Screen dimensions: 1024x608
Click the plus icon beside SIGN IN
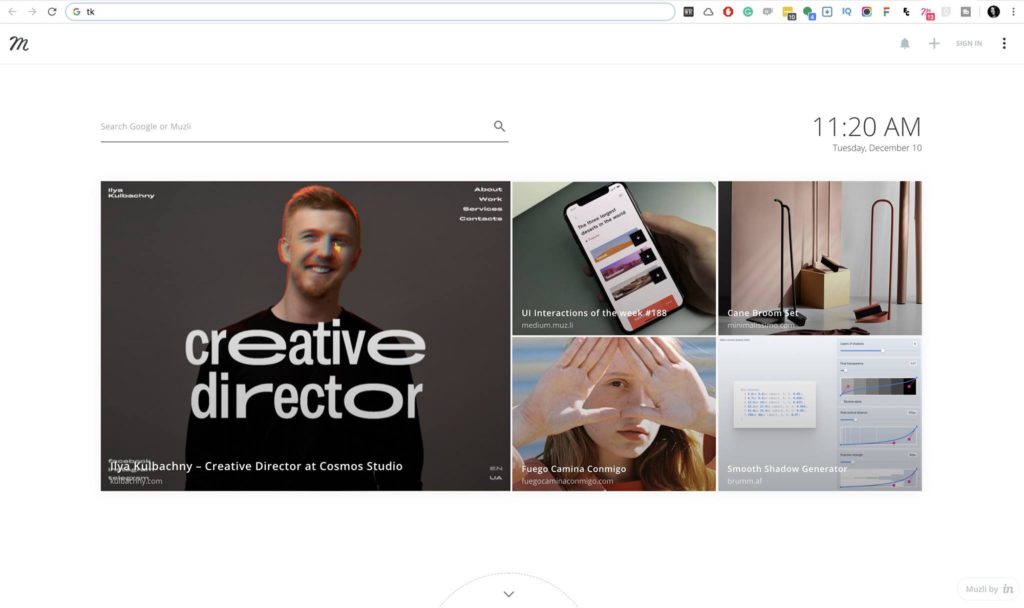tap(934, 44)
